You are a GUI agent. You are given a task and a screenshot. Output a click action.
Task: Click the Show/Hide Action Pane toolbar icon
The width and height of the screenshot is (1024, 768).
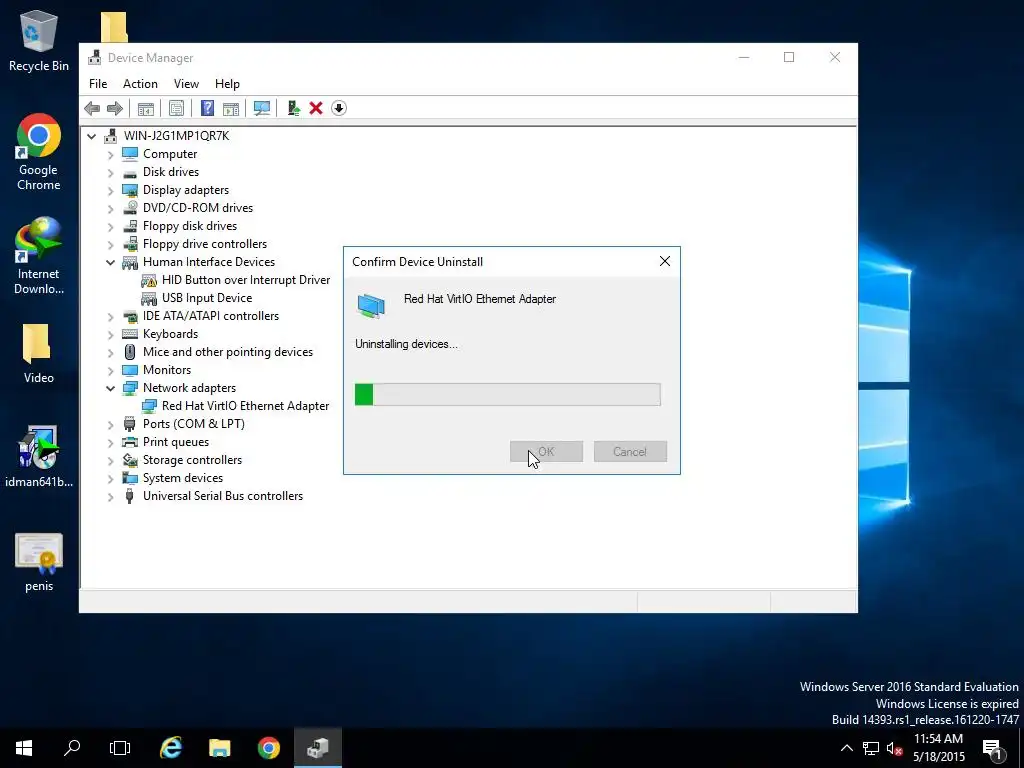(231, 108)
